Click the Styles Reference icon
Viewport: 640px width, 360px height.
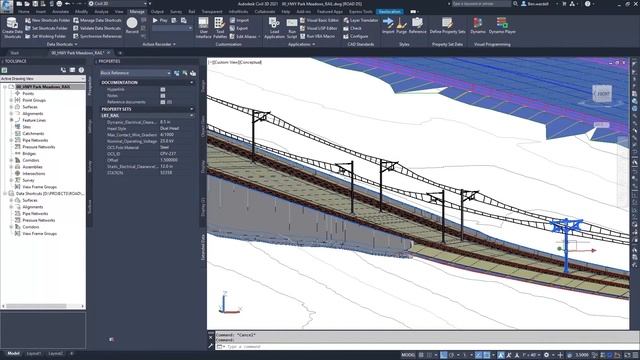(417, 25)
